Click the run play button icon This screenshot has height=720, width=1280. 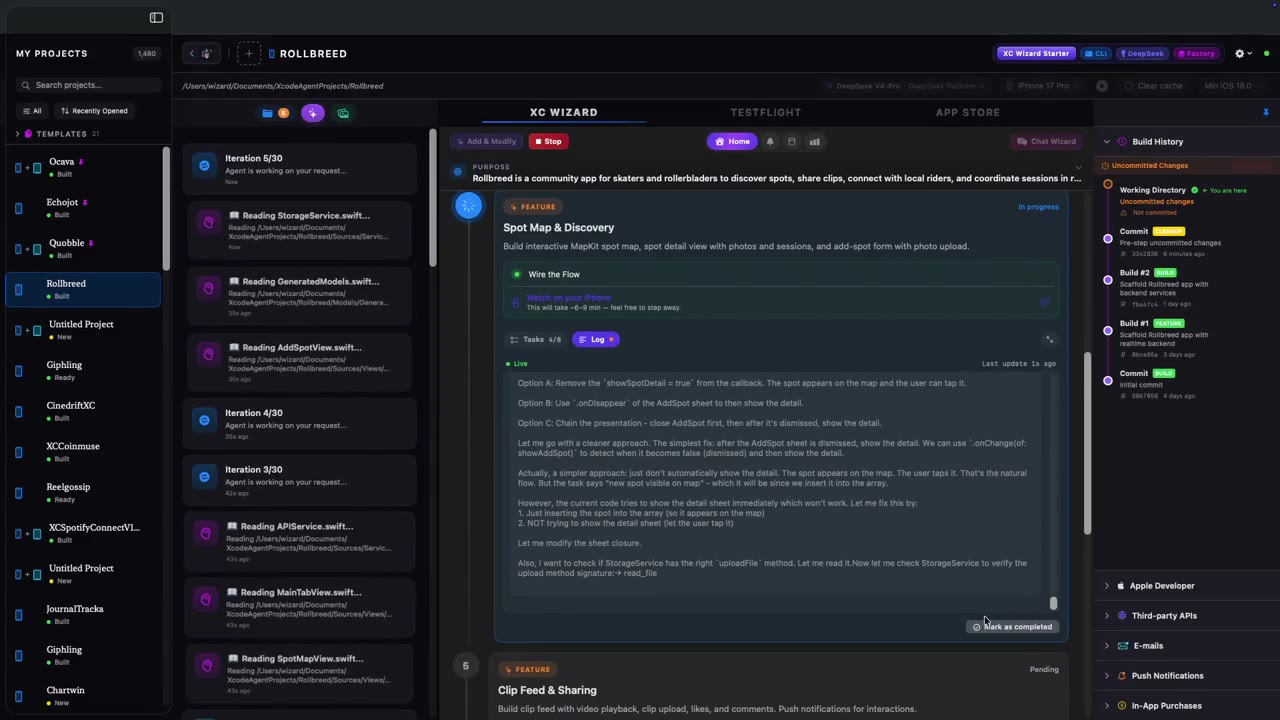[1102, 86]
